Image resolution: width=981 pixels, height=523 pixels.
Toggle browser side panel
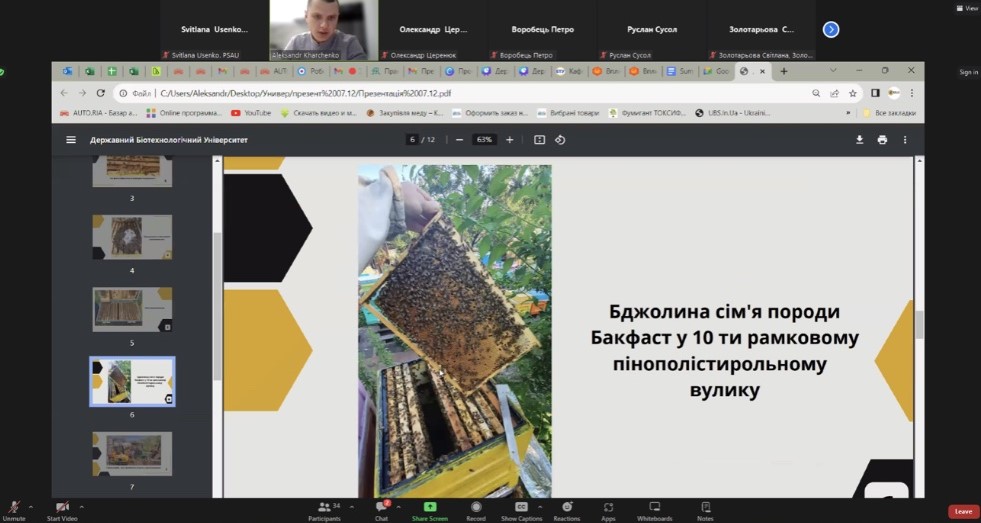875,93
